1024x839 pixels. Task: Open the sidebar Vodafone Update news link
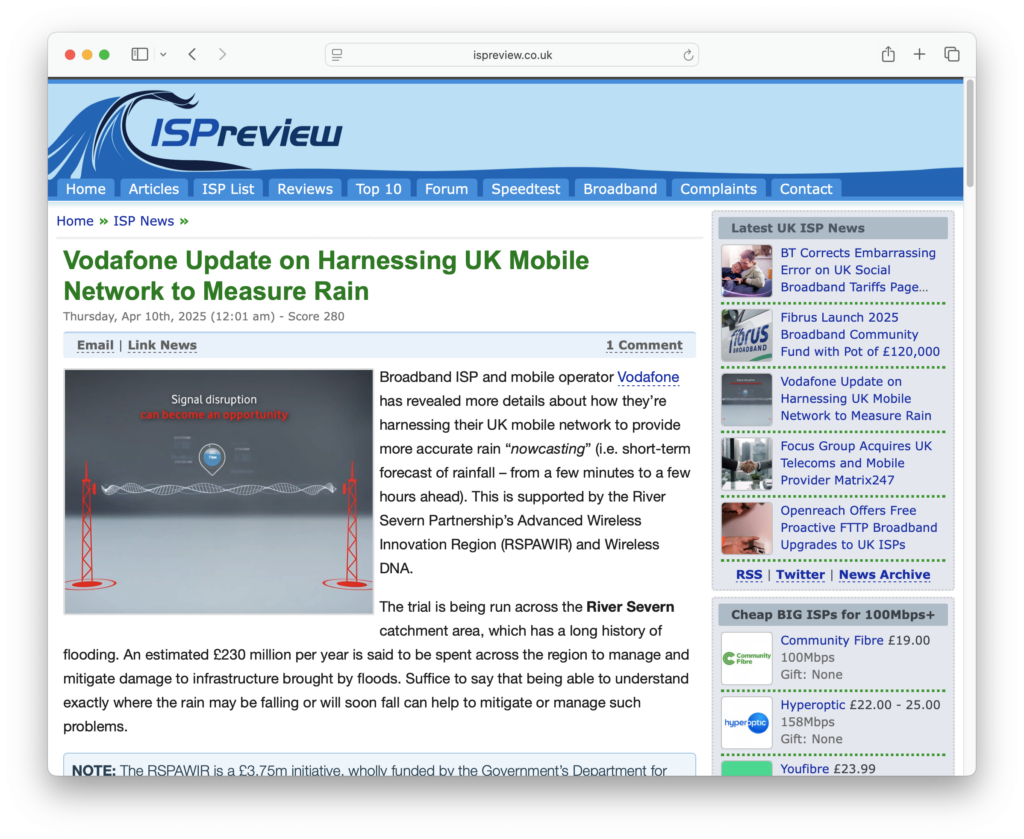pos(856,398)
